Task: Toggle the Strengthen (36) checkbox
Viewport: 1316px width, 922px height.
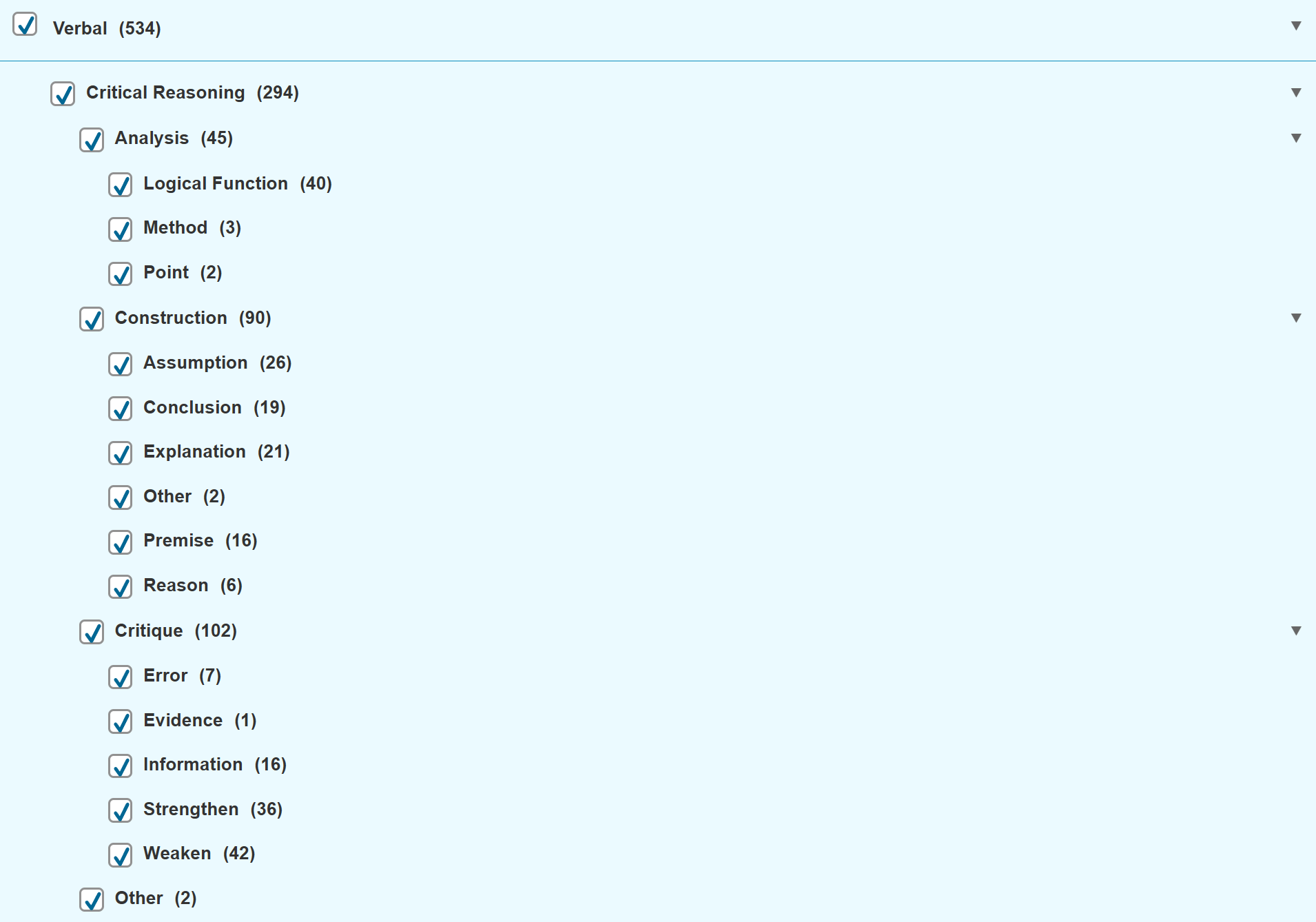Action: 121,810
